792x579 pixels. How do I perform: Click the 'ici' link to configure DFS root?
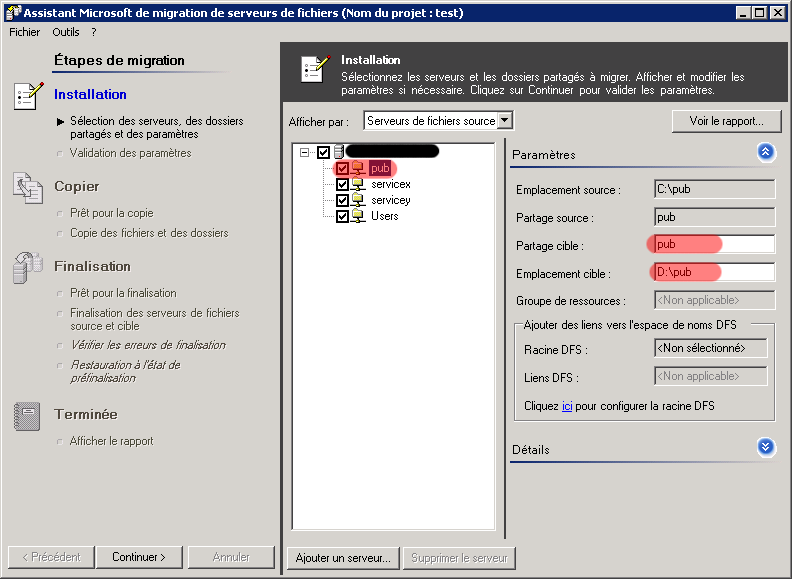coord(567,406)
